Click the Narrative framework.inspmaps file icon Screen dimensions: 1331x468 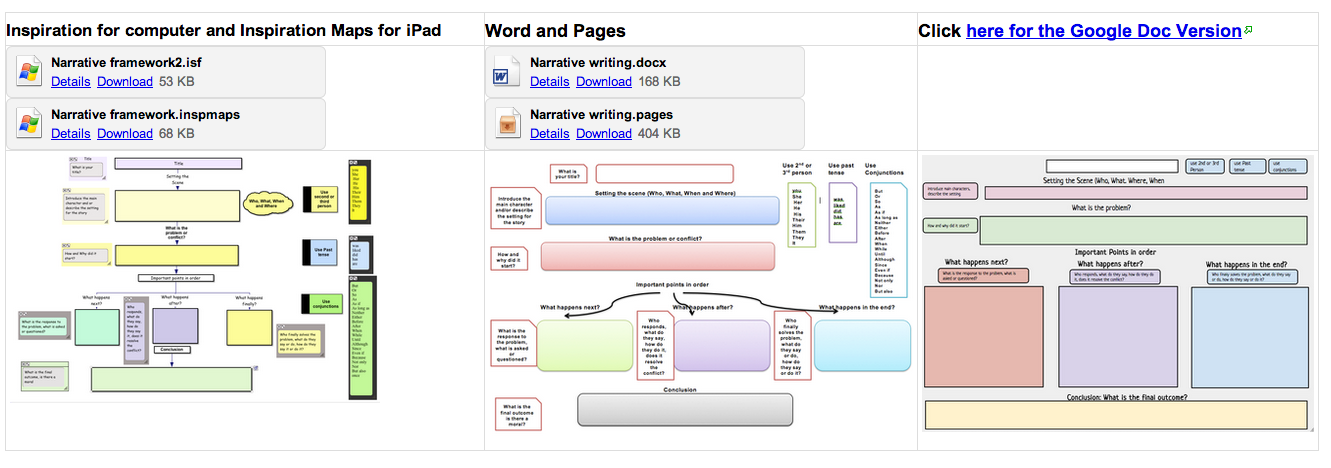(28, 124)
